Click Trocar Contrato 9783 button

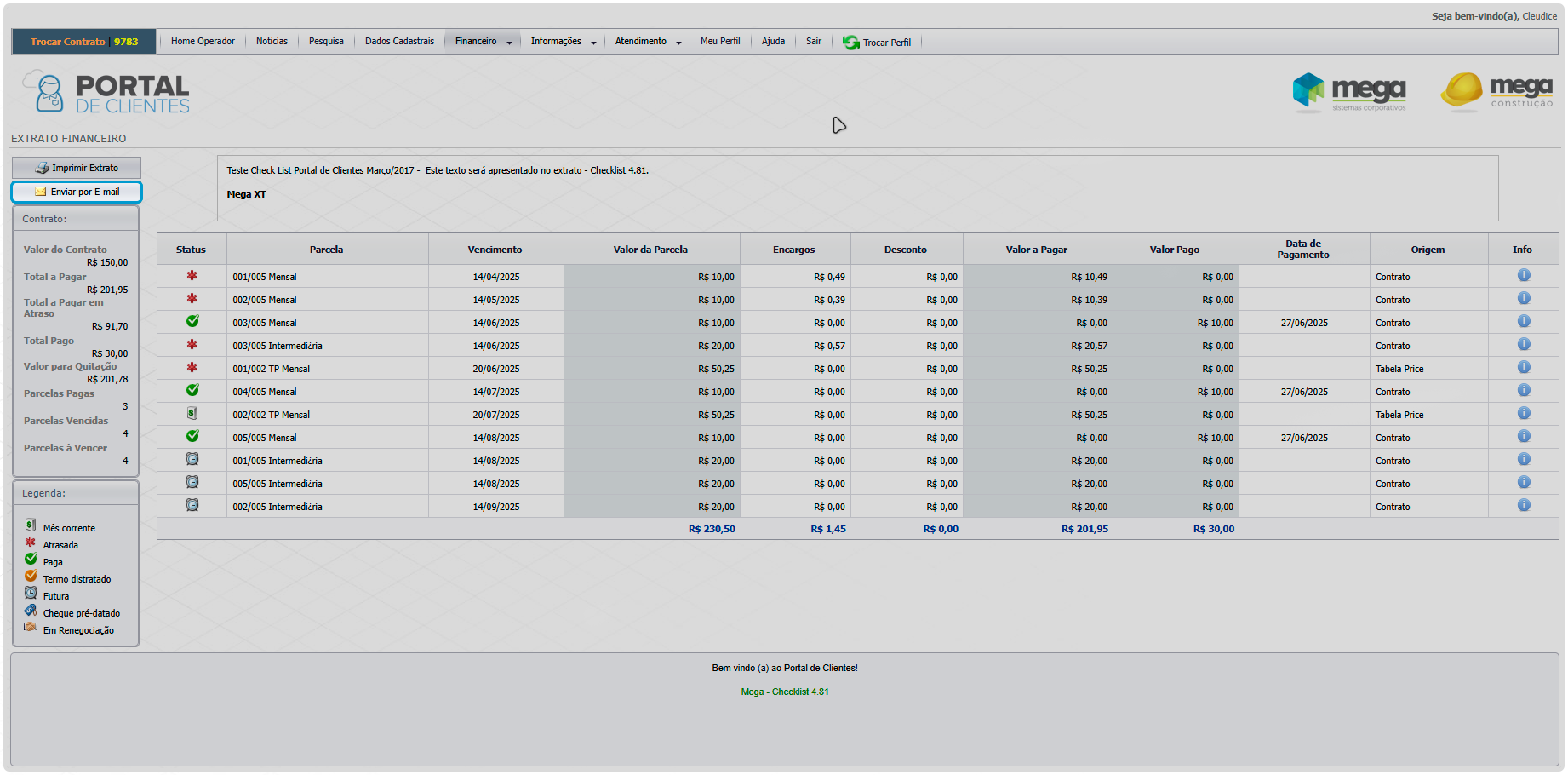pyautogui.click(x=84, y=42)
